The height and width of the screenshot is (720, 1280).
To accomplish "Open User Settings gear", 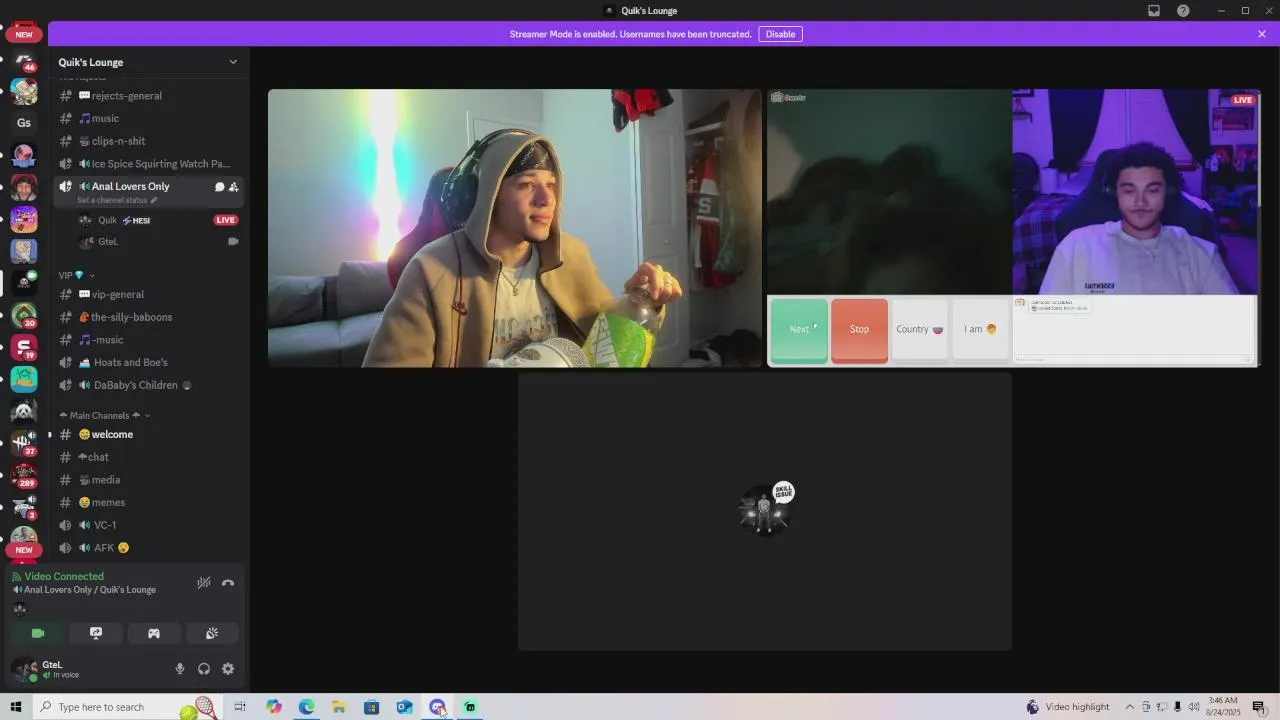I will click(x=228, y=669).
